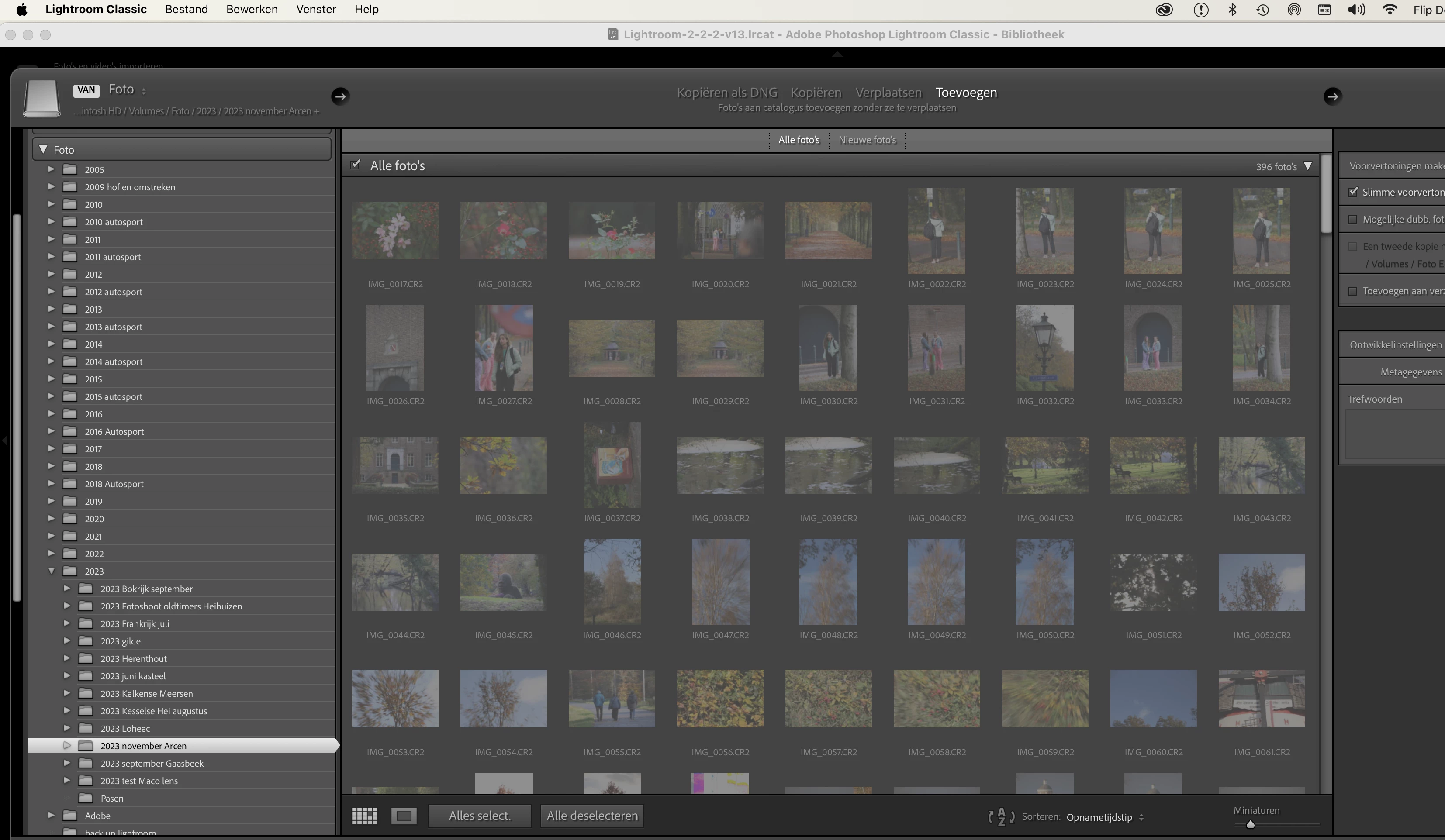
Task: Collapse the 2023 folder
Action: [51, 571]
